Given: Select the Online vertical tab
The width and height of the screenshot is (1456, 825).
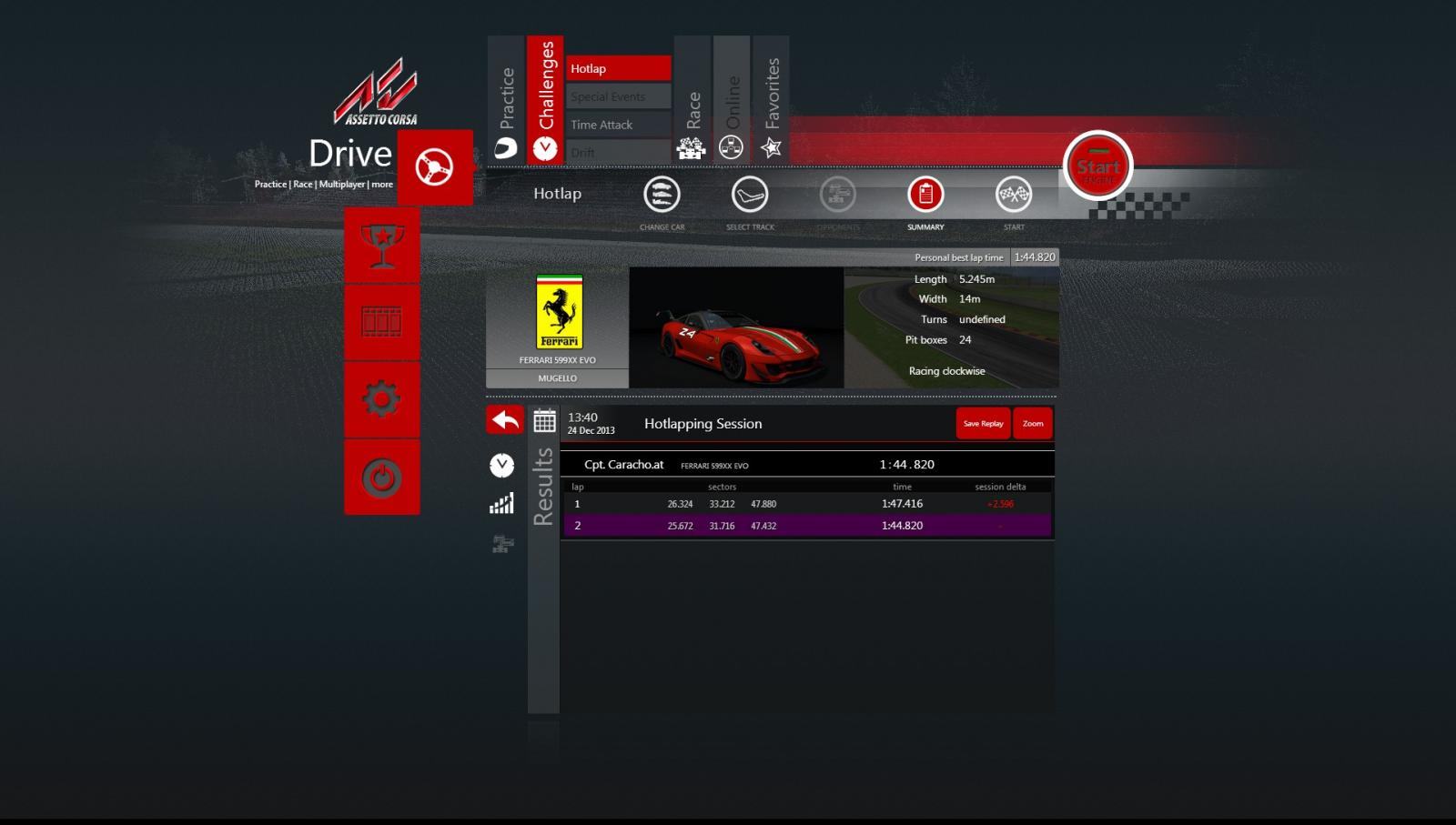Looking at the screenshot, I should (732, 100).
